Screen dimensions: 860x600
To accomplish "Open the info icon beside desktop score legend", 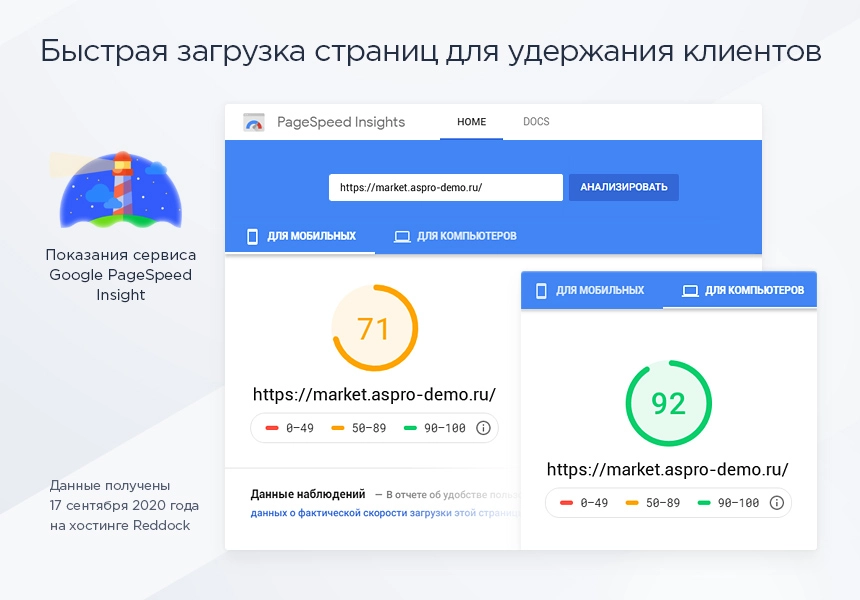I will coord(778,503).
